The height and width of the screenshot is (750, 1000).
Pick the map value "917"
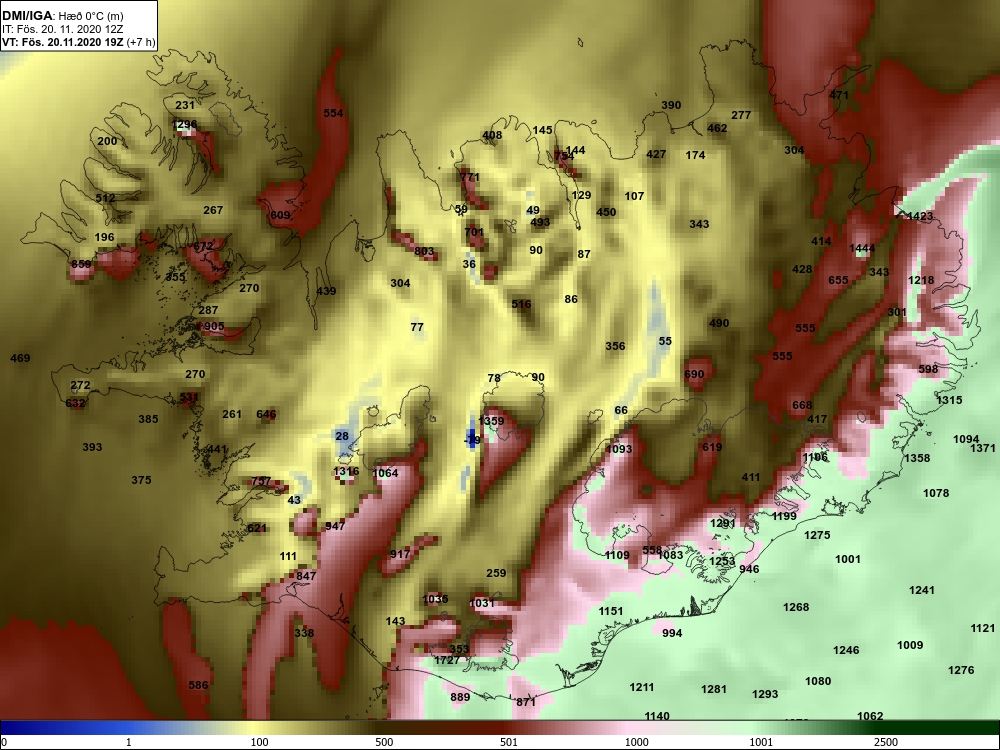click(400, 554)
